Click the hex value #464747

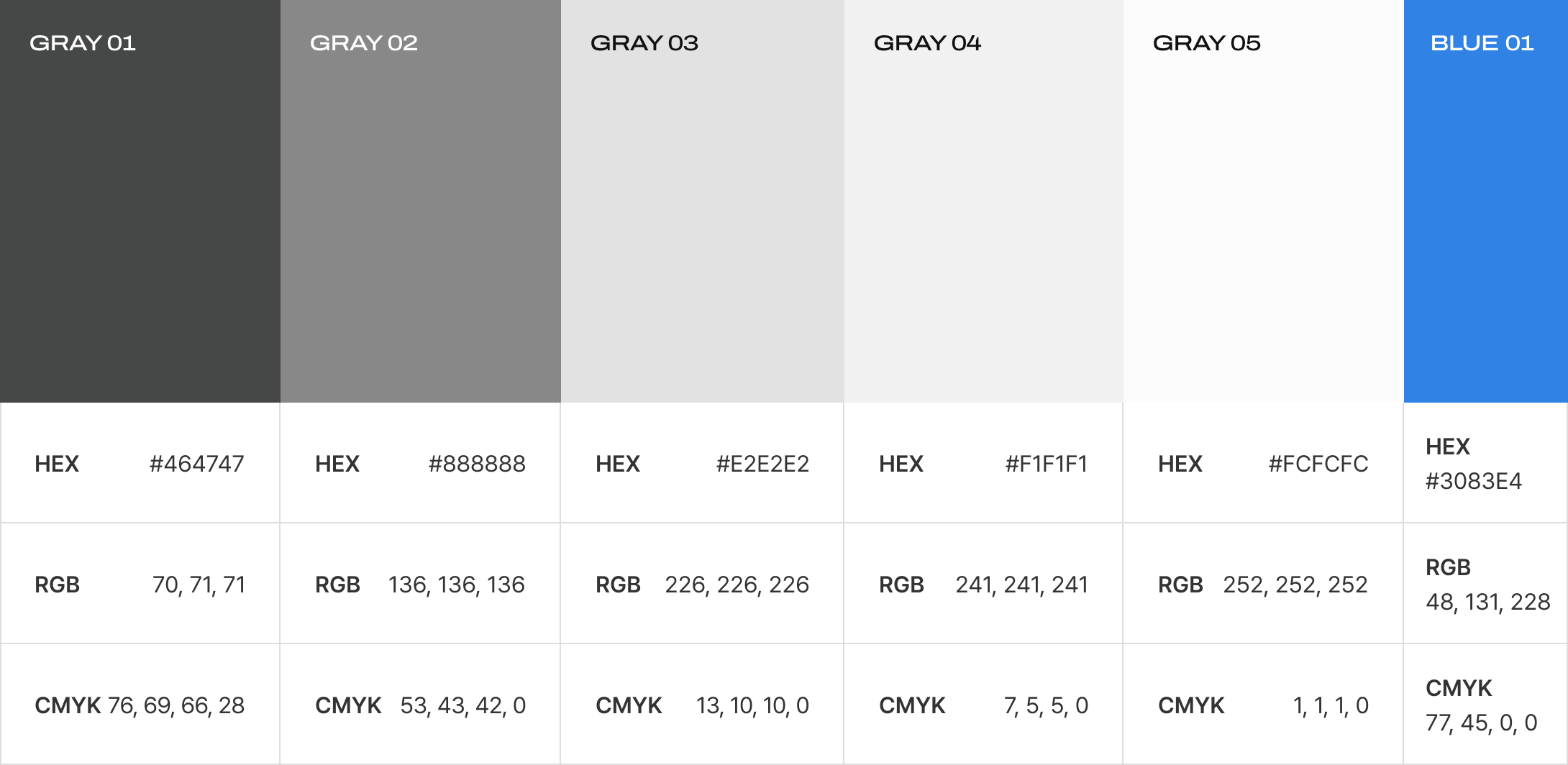[197, 464]
